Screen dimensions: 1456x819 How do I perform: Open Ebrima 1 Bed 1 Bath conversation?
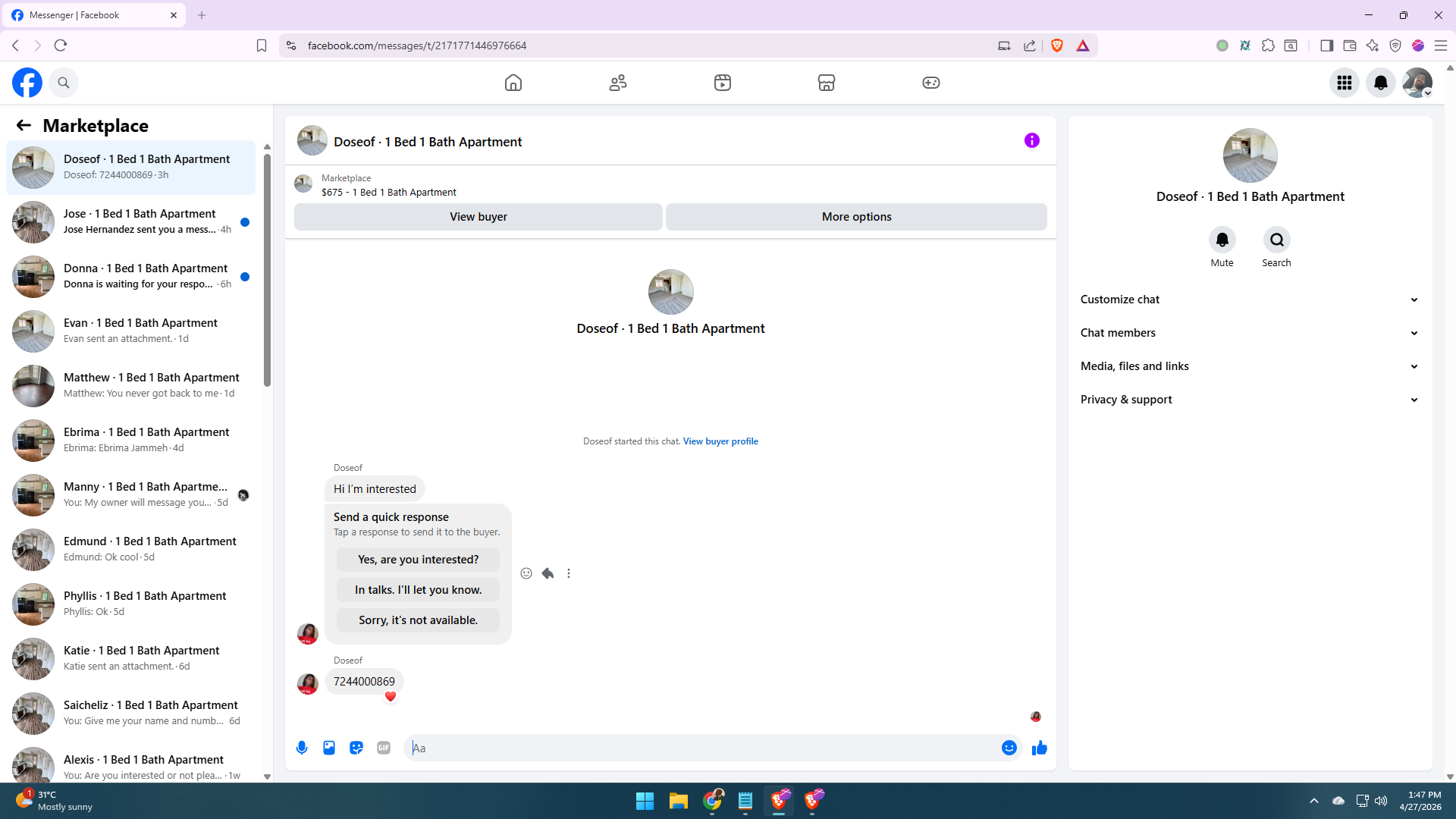pos(130,441)
